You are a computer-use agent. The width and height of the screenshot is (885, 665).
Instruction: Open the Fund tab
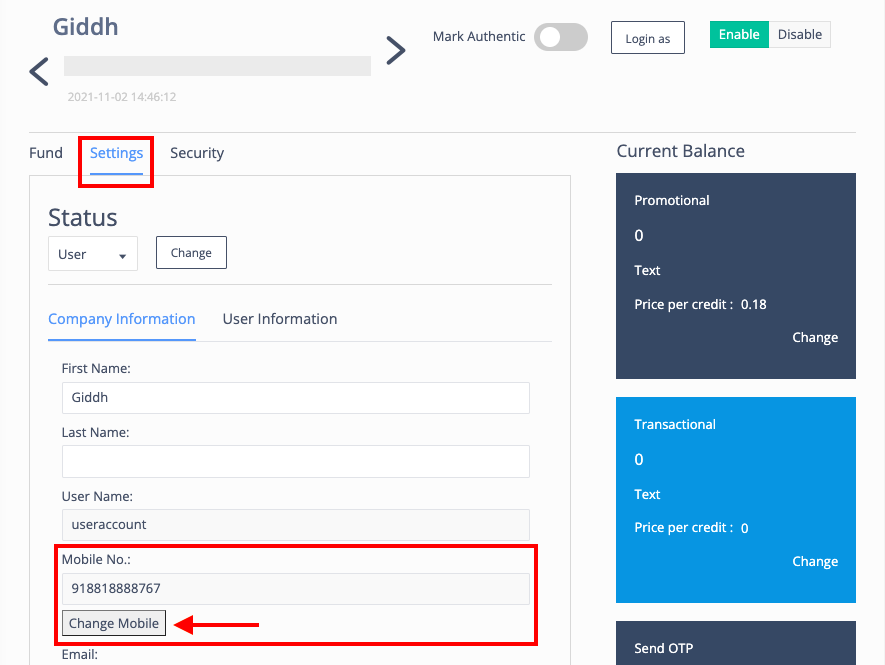click(46, 153)
